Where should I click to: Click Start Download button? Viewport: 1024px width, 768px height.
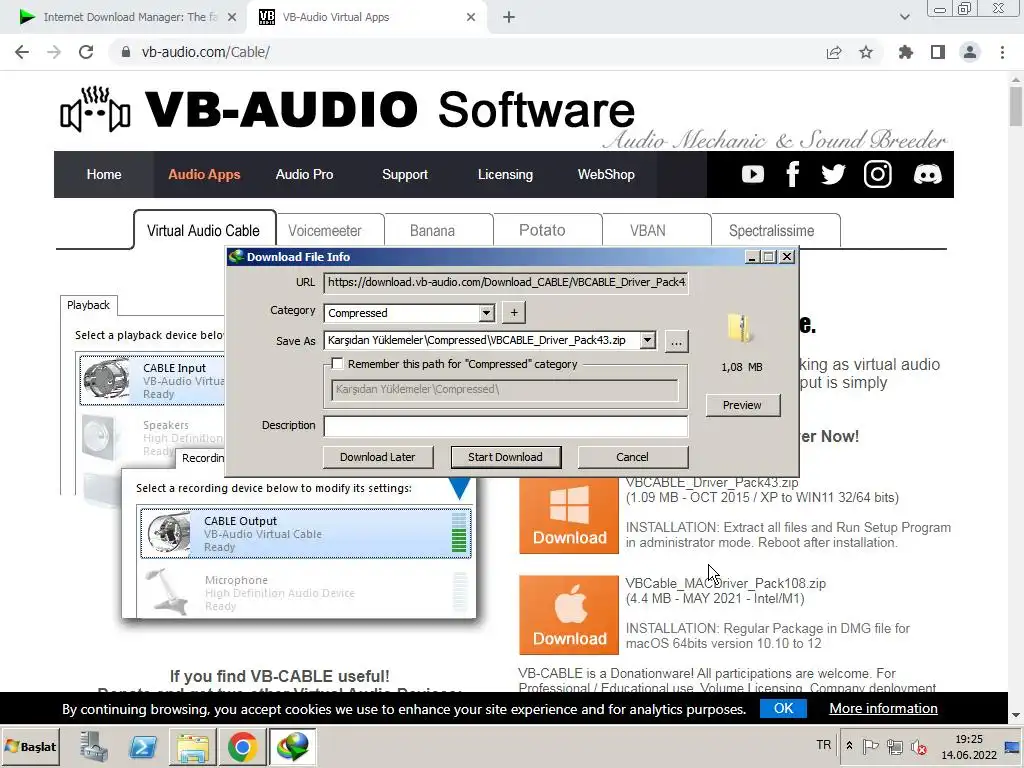pos(505,457)
